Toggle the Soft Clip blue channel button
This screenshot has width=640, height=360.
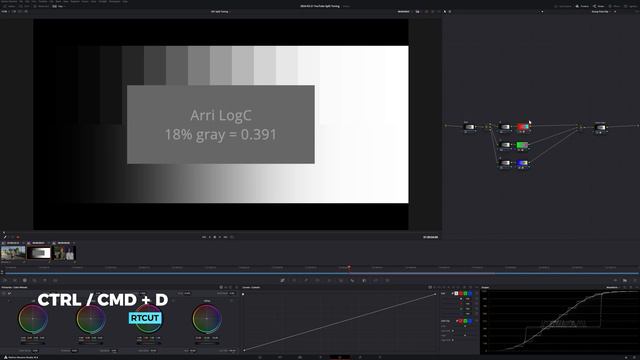470,321
